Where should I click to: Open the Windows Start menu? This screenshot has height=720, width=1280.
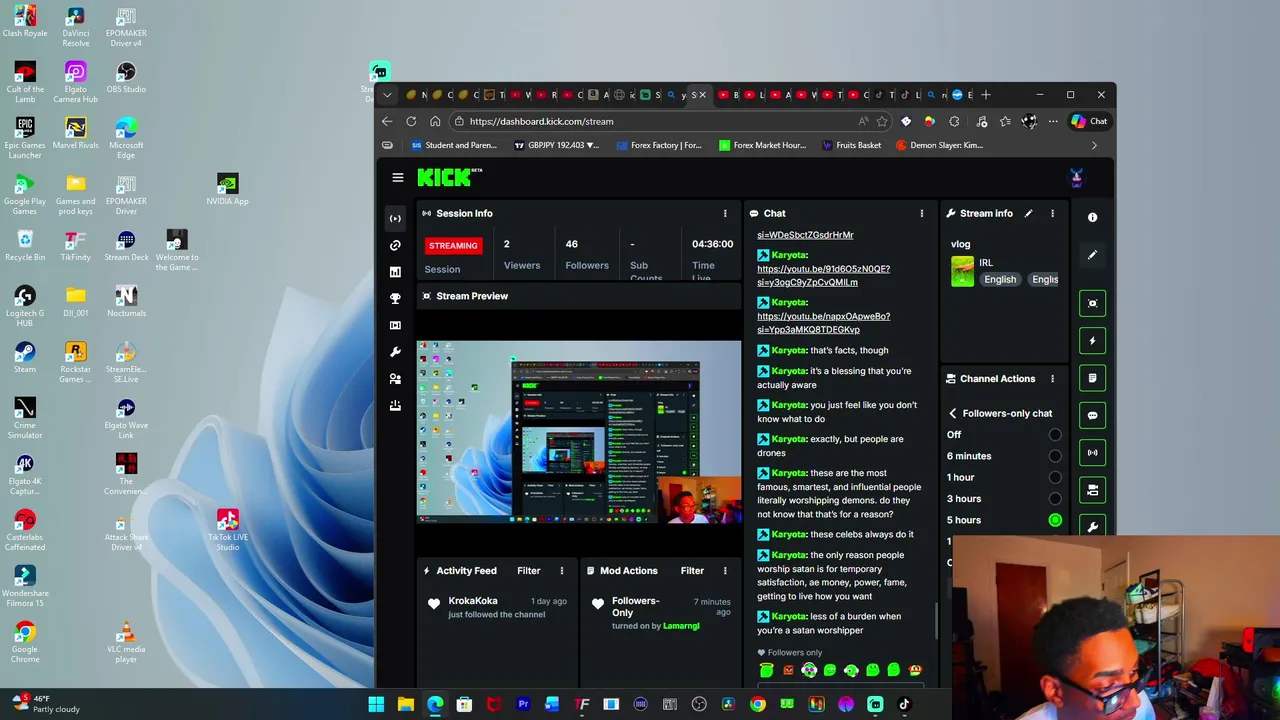(x=376, y=704)
